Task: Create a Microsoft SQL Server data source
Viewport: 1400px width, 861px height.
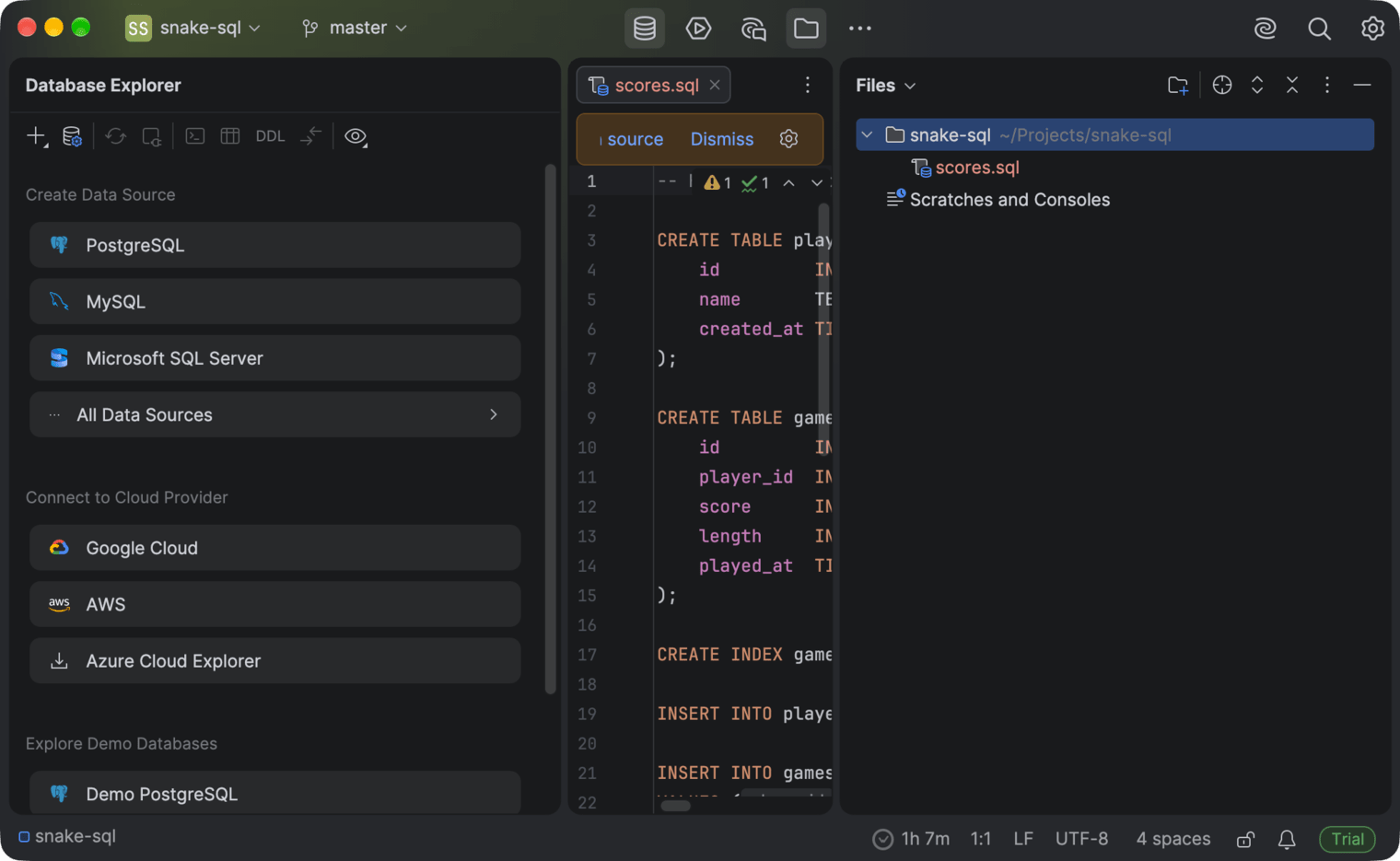Action: click(x=275, y=358)
